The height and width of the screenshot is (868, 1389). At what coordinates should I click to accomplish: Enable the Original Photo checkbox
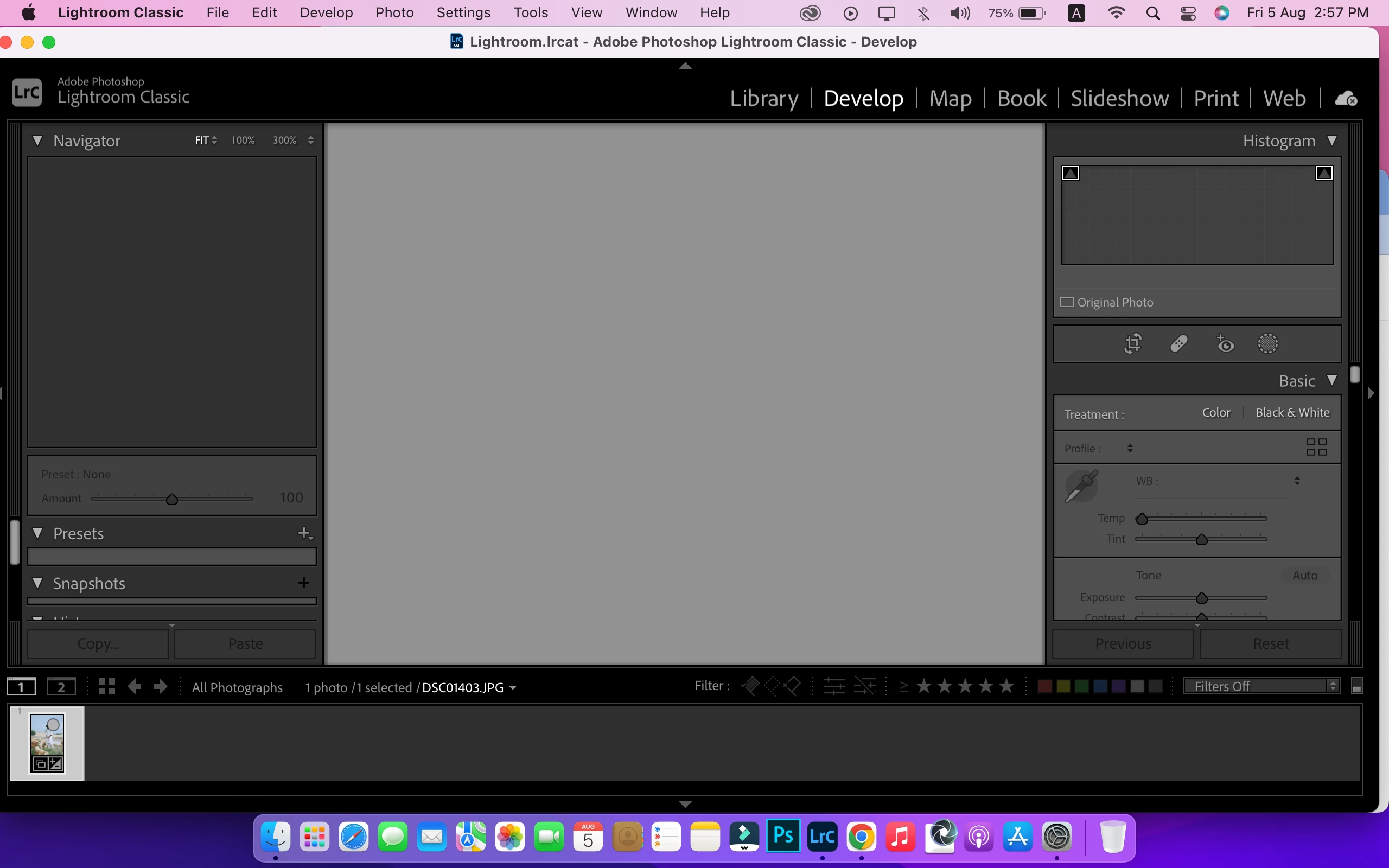coord(1067,303)
